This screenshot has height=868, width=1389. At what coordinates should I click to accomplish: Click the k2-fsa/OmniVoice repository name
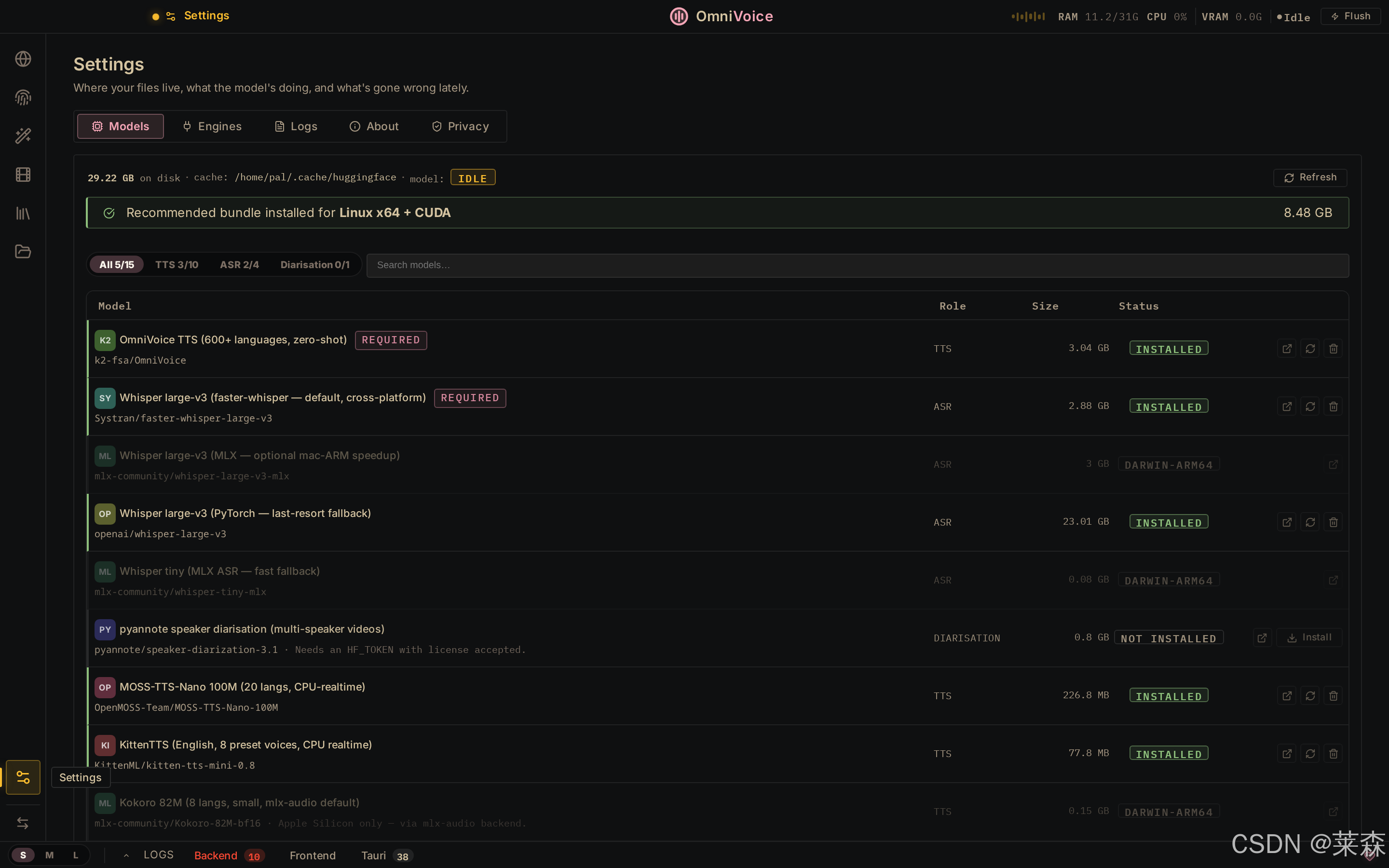tap(140, 361)
